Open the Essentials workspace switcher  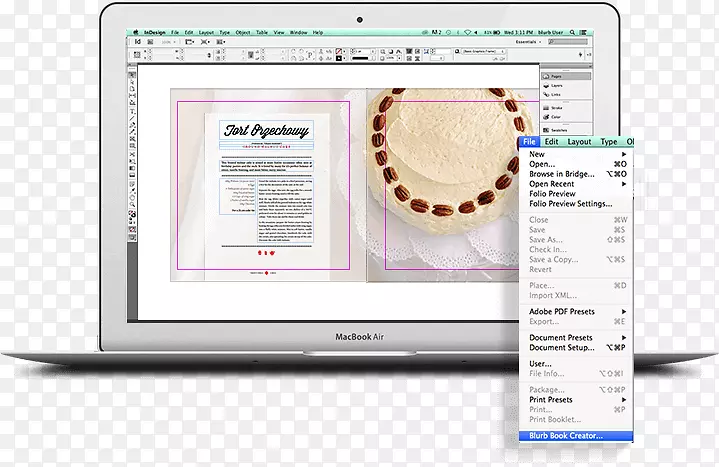click(x=528, y=42)
